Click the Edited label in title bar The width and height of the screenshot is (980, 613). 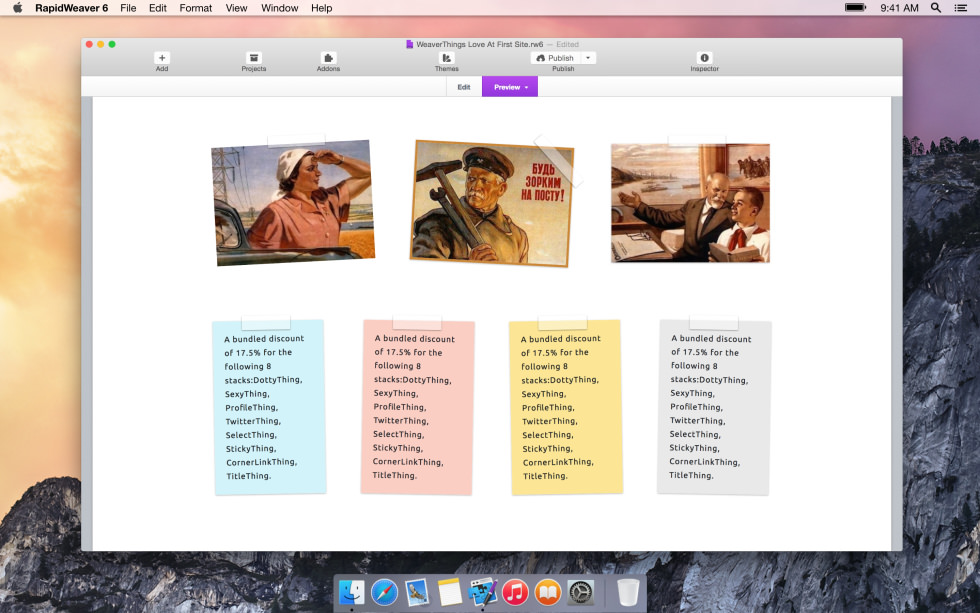(x=568, y=44)
